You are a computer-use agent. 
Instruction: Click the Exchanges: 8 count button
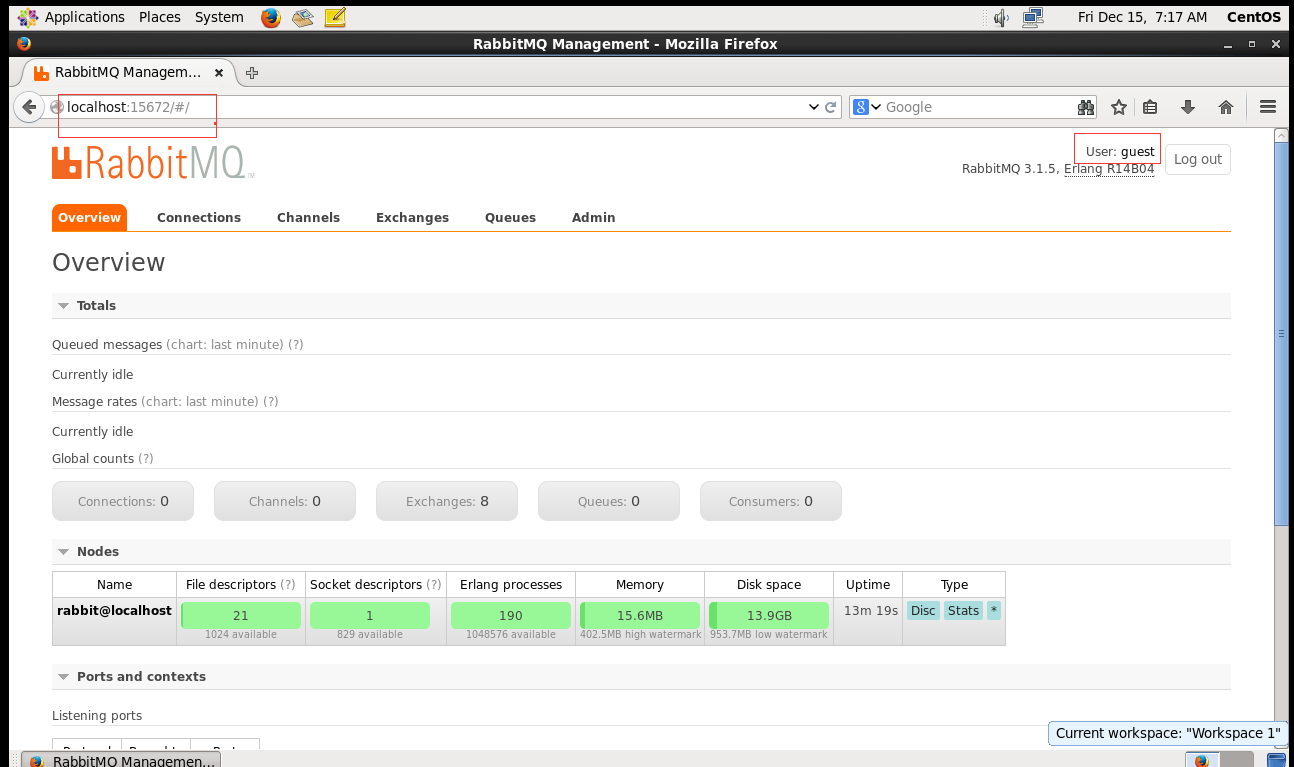point(447,501)
